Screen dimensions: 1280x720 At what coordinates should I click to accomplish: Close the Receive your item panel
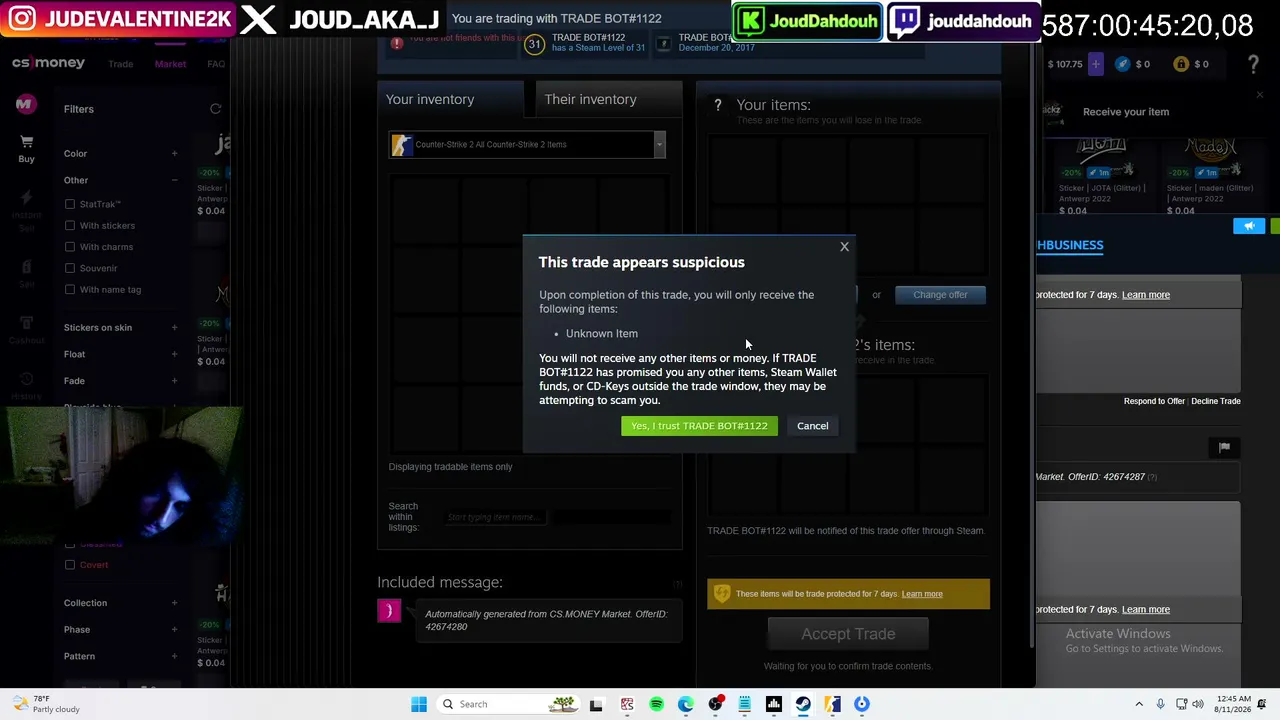coord(1260,96)
